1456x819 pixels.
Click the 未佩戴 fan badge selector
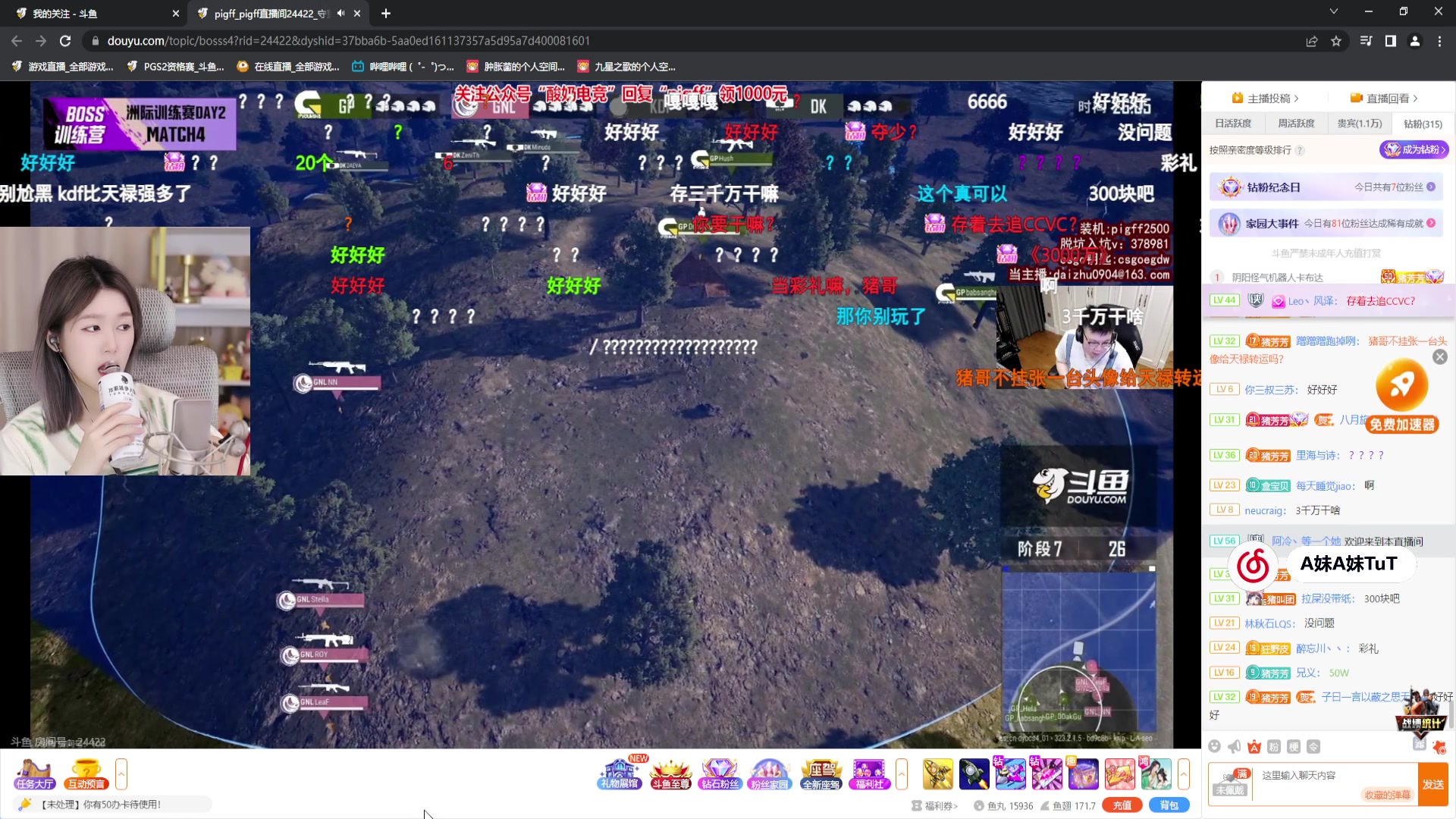(1231, 784)
